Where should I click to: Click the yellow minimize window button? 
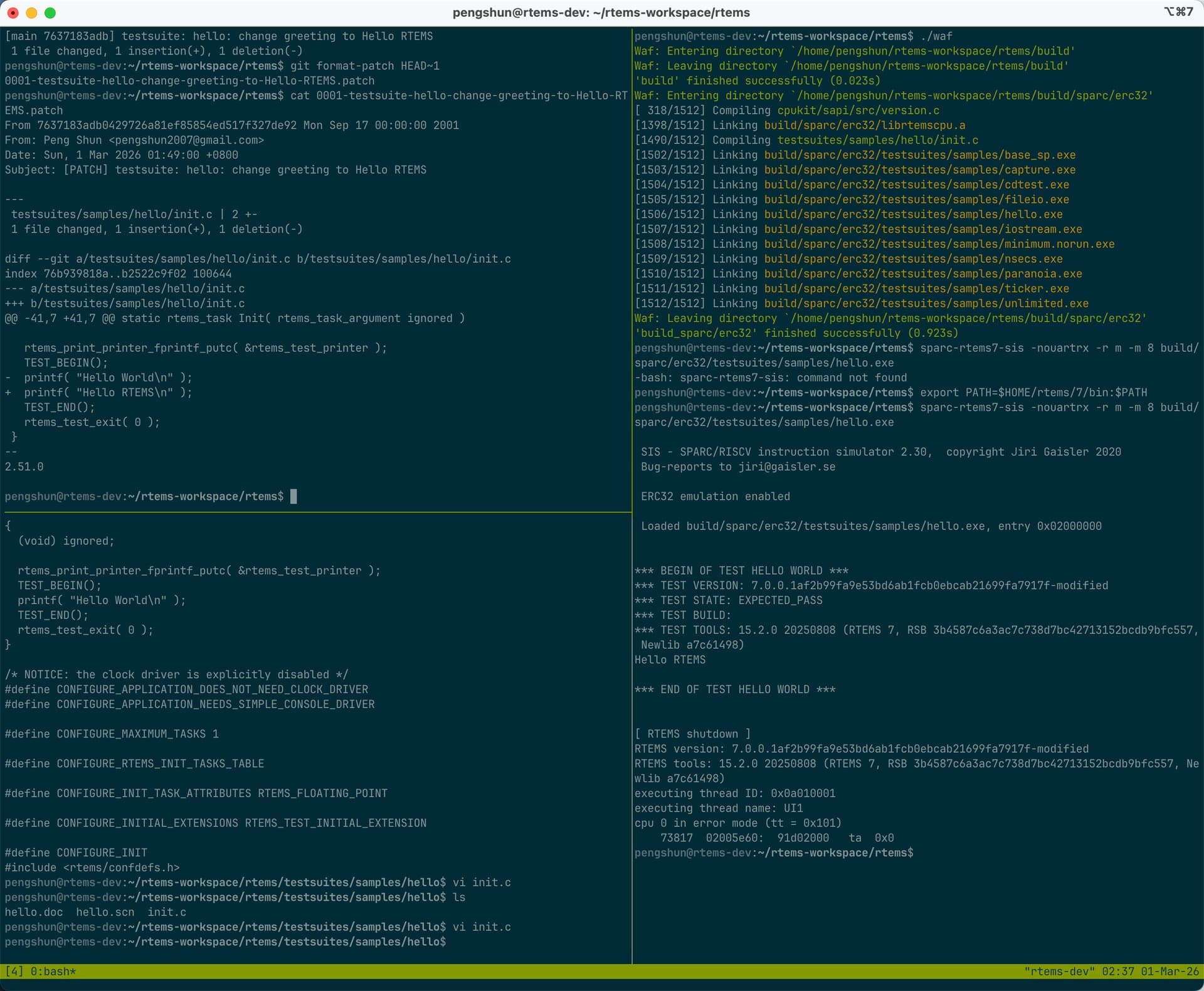(x=31, y=13)
